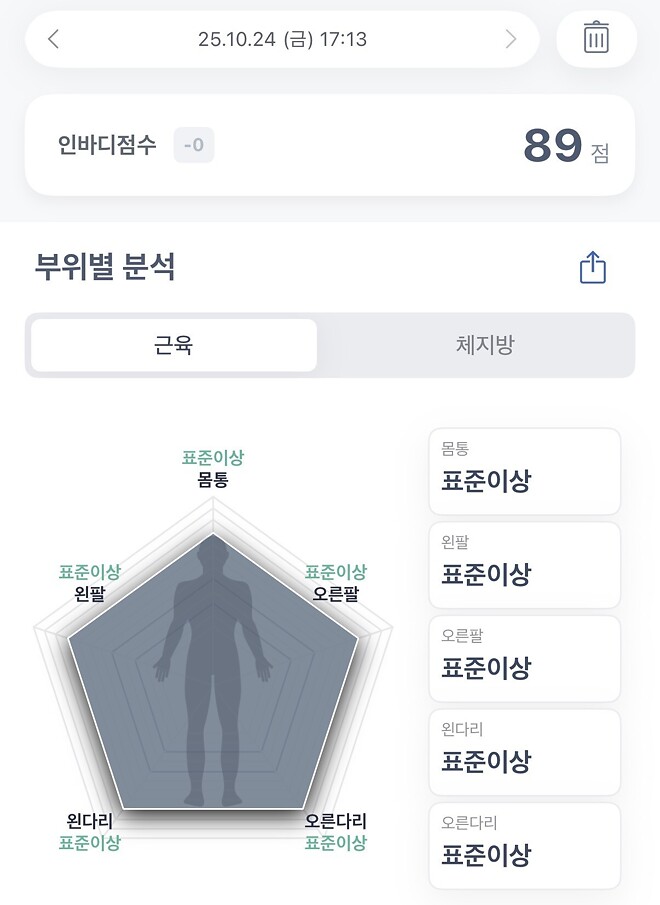Screen dimensions: 660x905
Task: Tap the date header 25.10.24 (금) 17:13
Action: [x=280, y=39]
